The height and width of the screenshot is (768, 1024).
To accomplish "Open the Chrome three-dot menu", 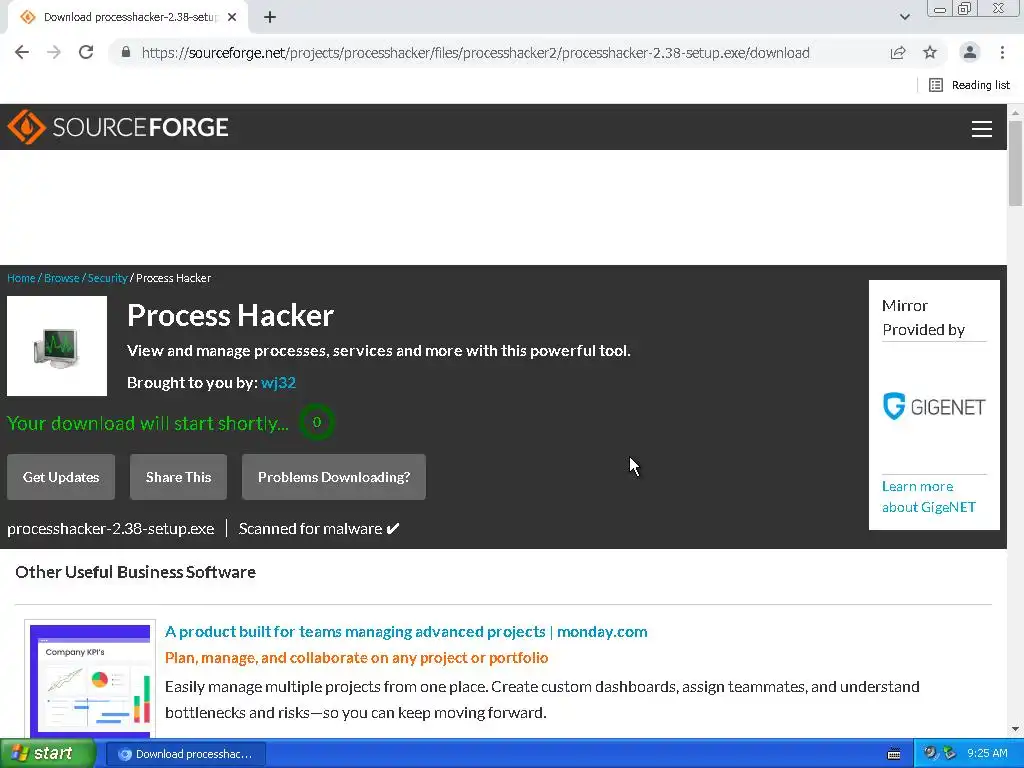I will point(1002,52).
